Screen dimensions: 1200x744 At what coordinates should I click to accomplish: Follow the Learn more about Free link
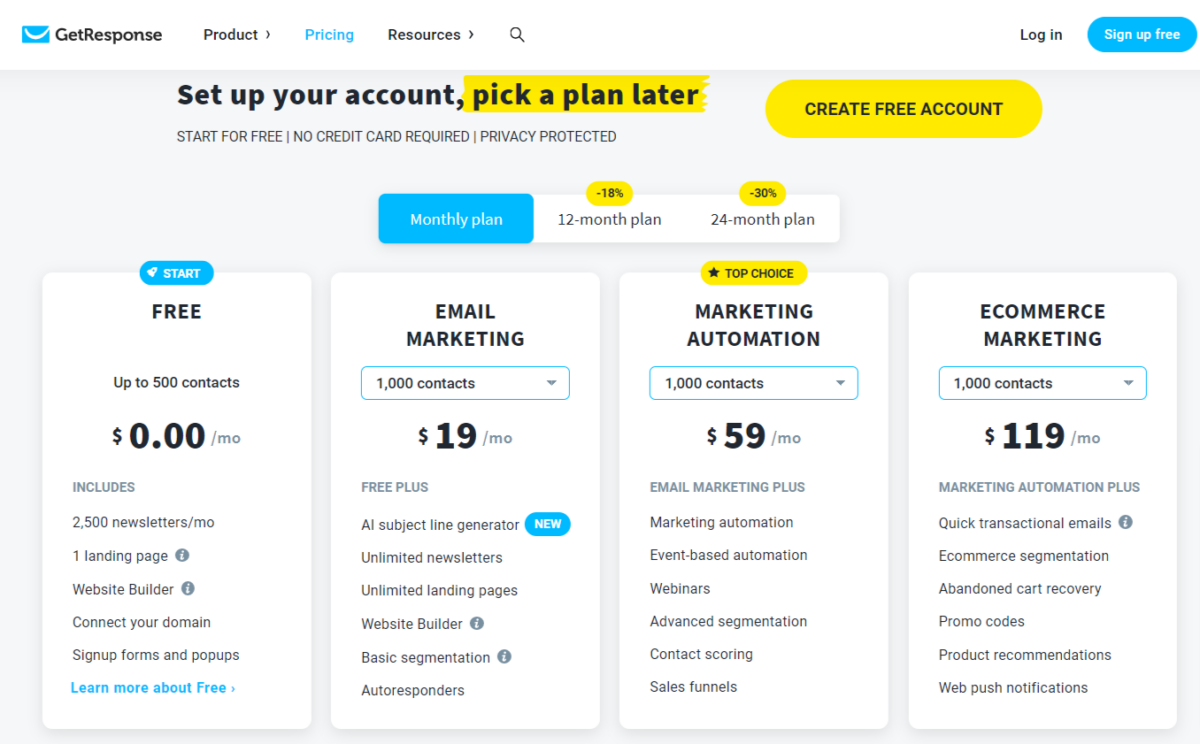click(x=152, y=687)
